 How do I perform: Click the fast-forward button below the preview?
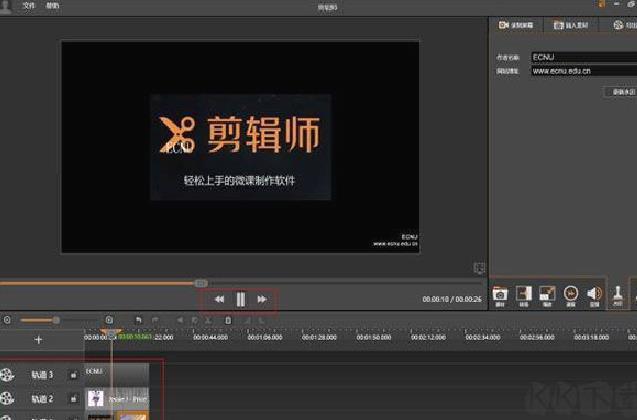pyautogui.click(x=262, y=299)
